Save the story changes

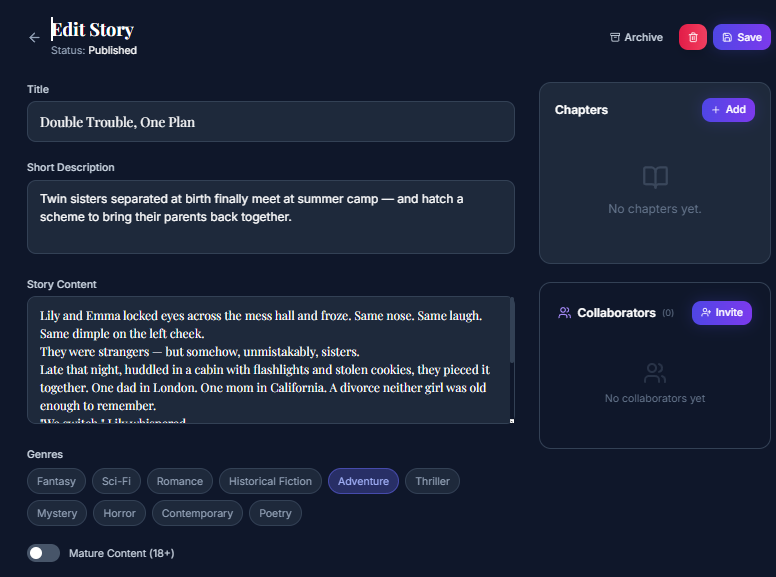741,37
